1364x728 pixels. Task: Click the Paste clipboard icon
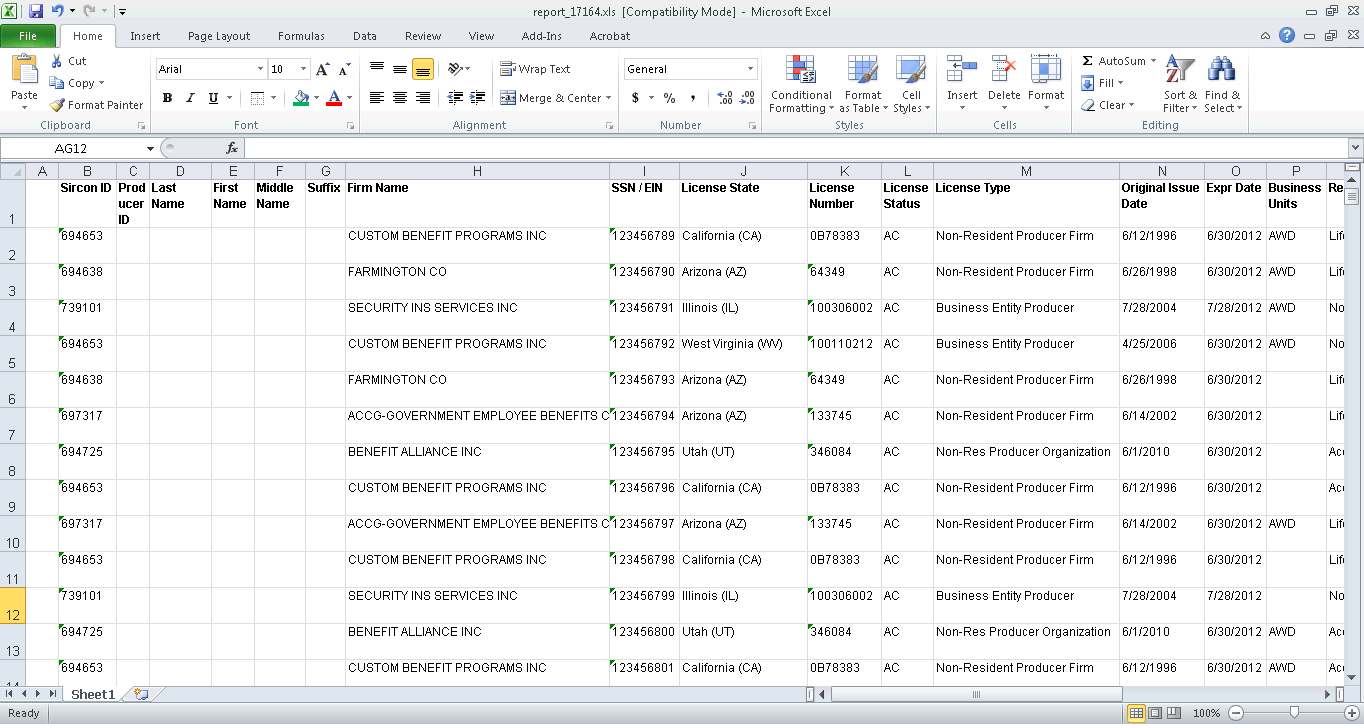pyautogui.click(x=24, y=71)
